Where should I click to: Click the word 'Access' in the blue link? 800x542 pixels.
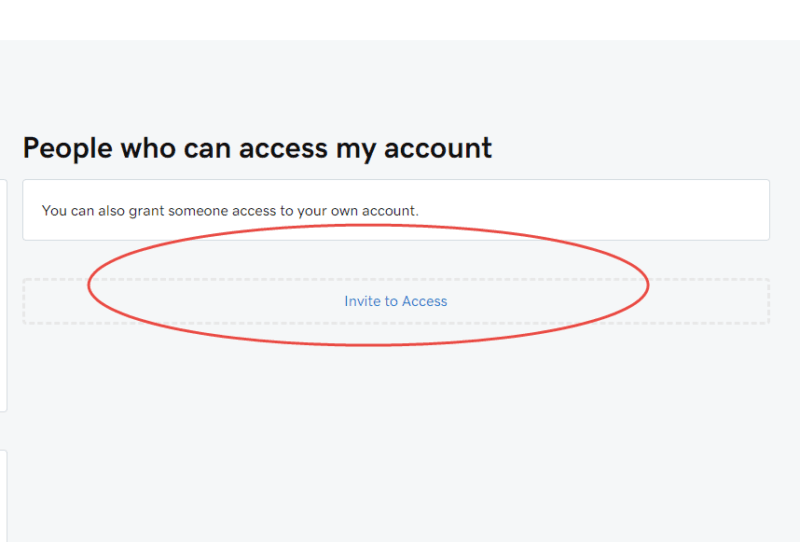point(424,301)
